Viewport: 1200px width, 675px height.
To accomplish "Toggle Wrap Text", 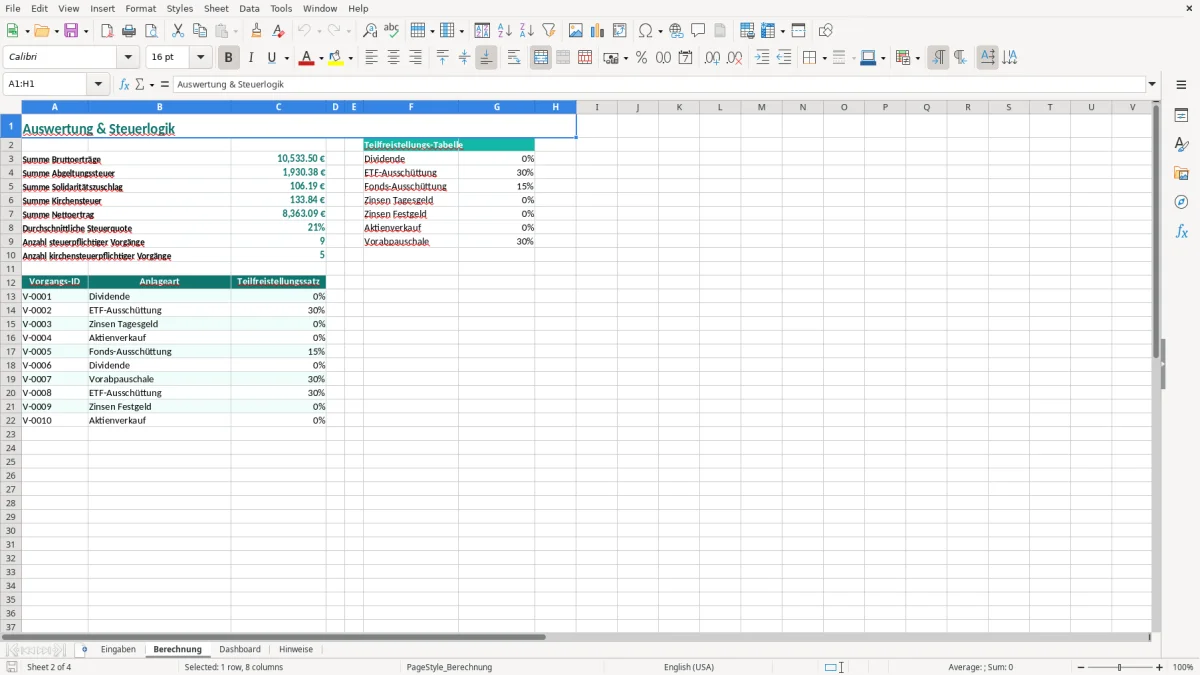I will point(514,58).
